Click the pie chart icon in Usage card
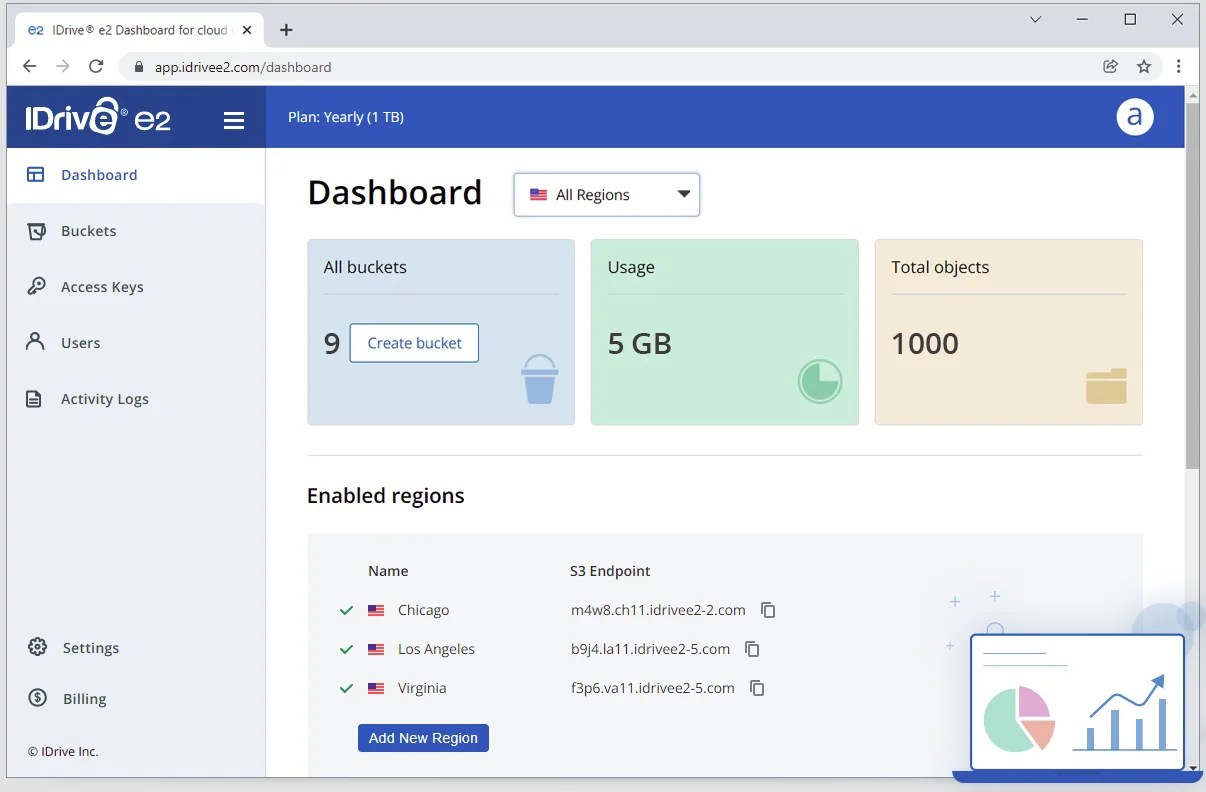 pos(820,381)
